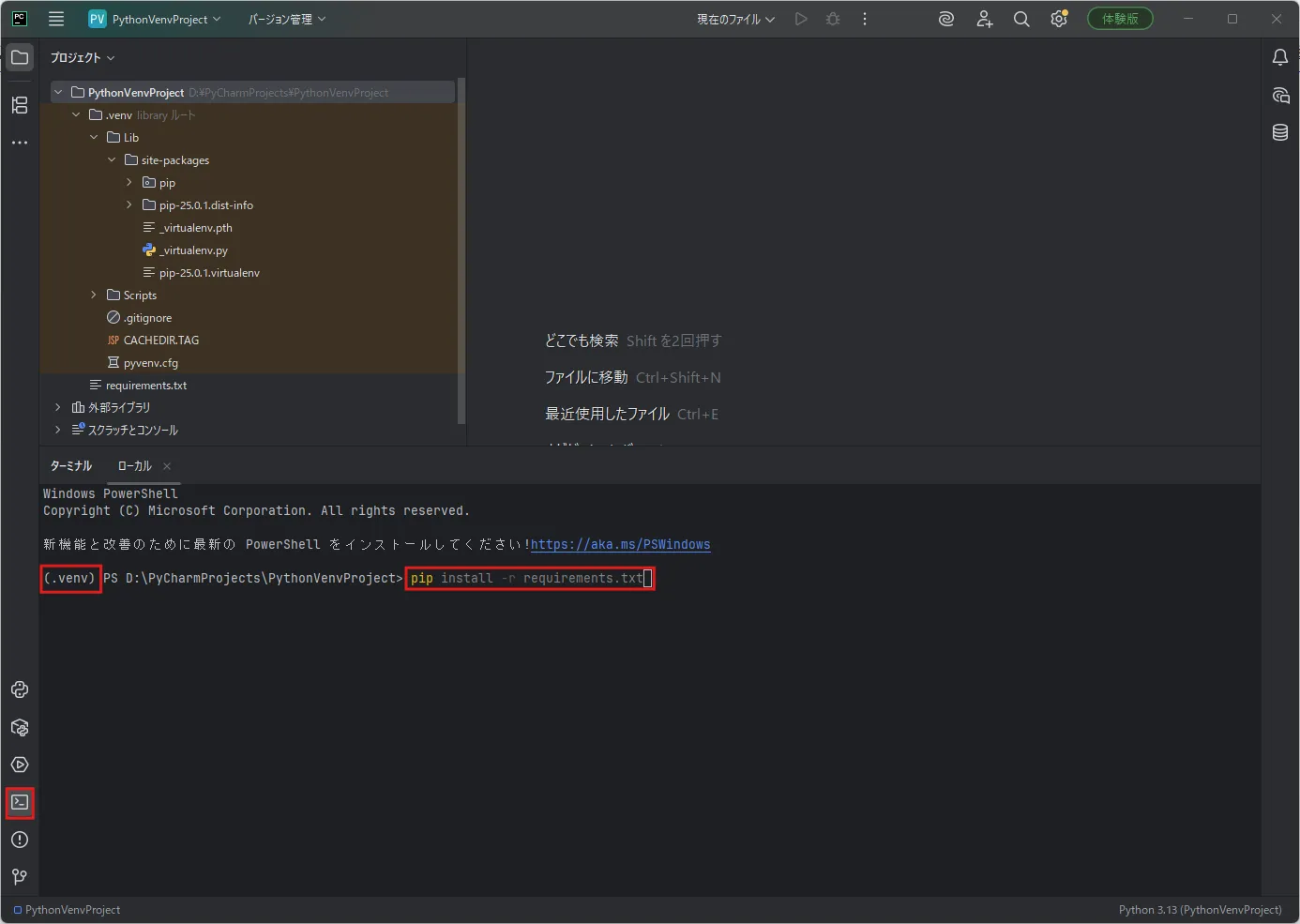The image size is (1300, 924).
Task: Open the Services tool window icon
Action: [x=20, y=765]
